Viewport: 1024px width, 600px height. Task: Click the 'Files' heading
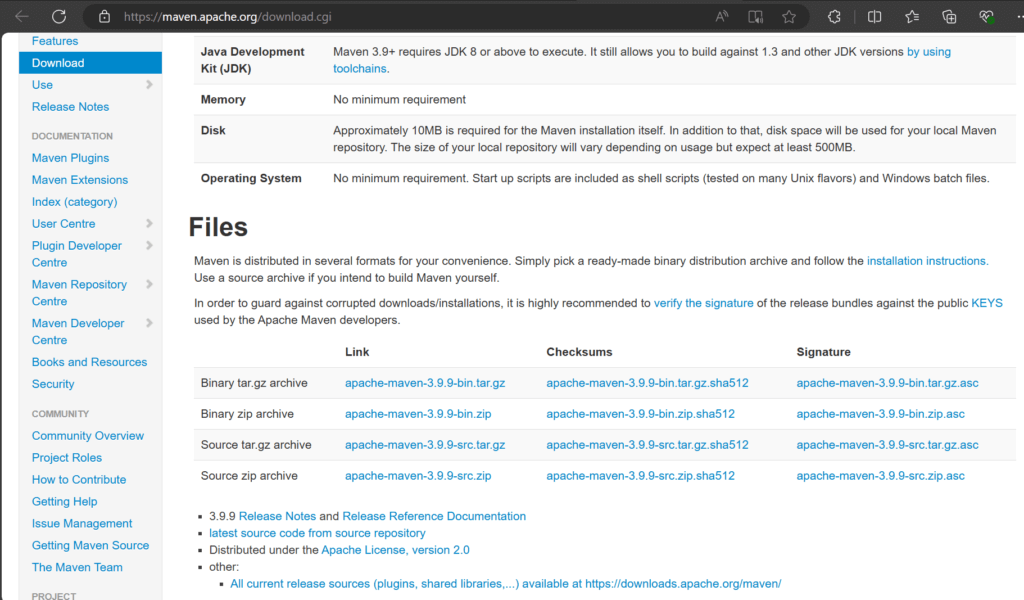218,227
